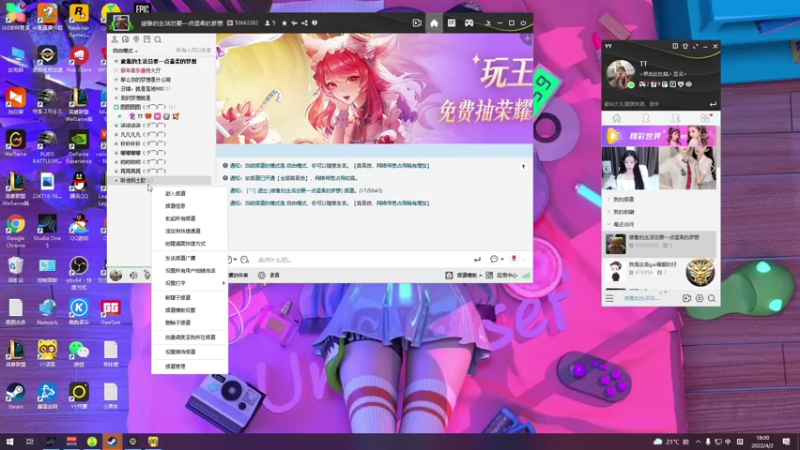
Task: Open the YY channel home icon in the title bar
Action: 434,23
